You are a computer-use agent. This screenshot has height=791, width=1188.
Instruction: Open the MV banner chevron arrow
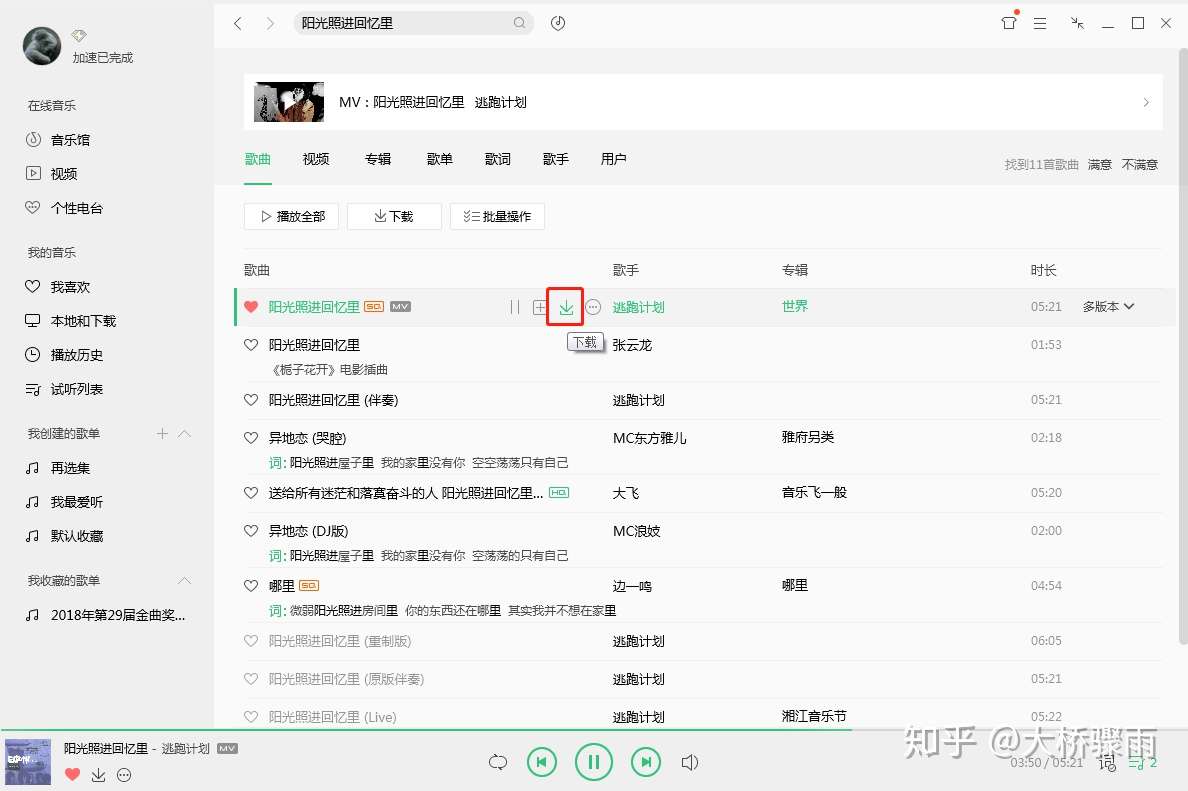[x=1146, y=102]
